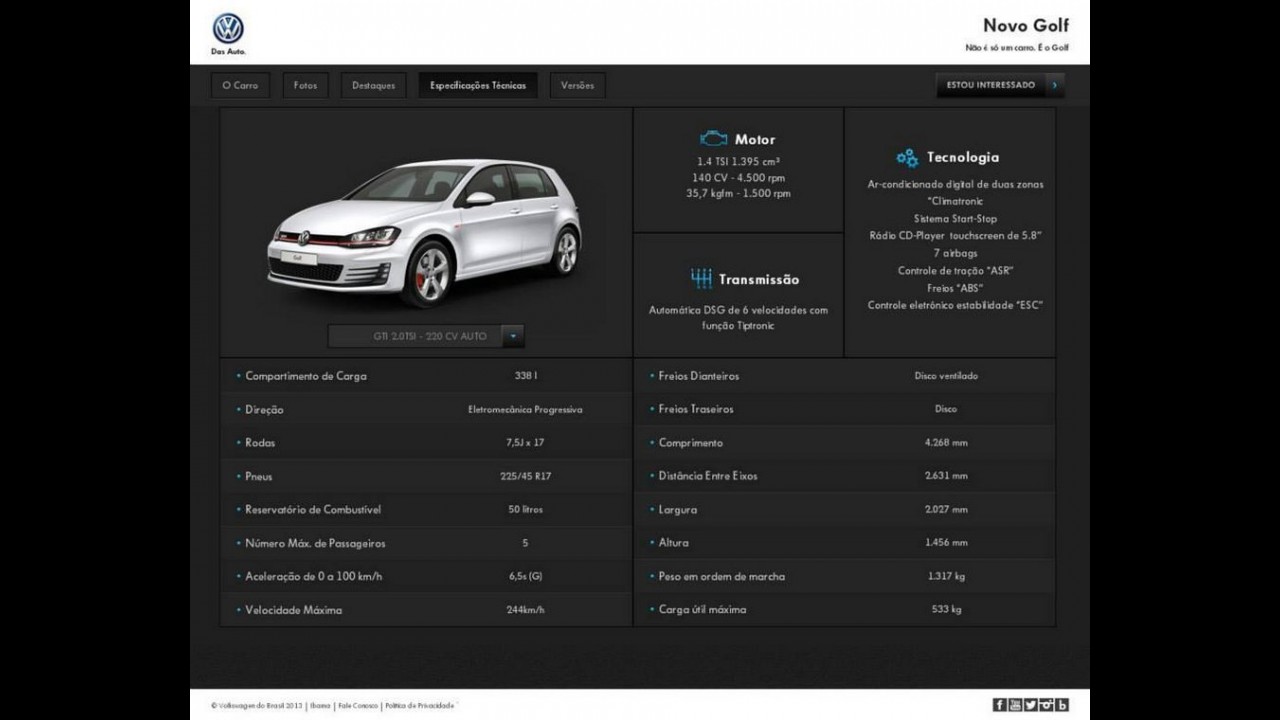Click Aceleração de 0 a 100 km/h label
1280x720 pixels.
(313, 577)
